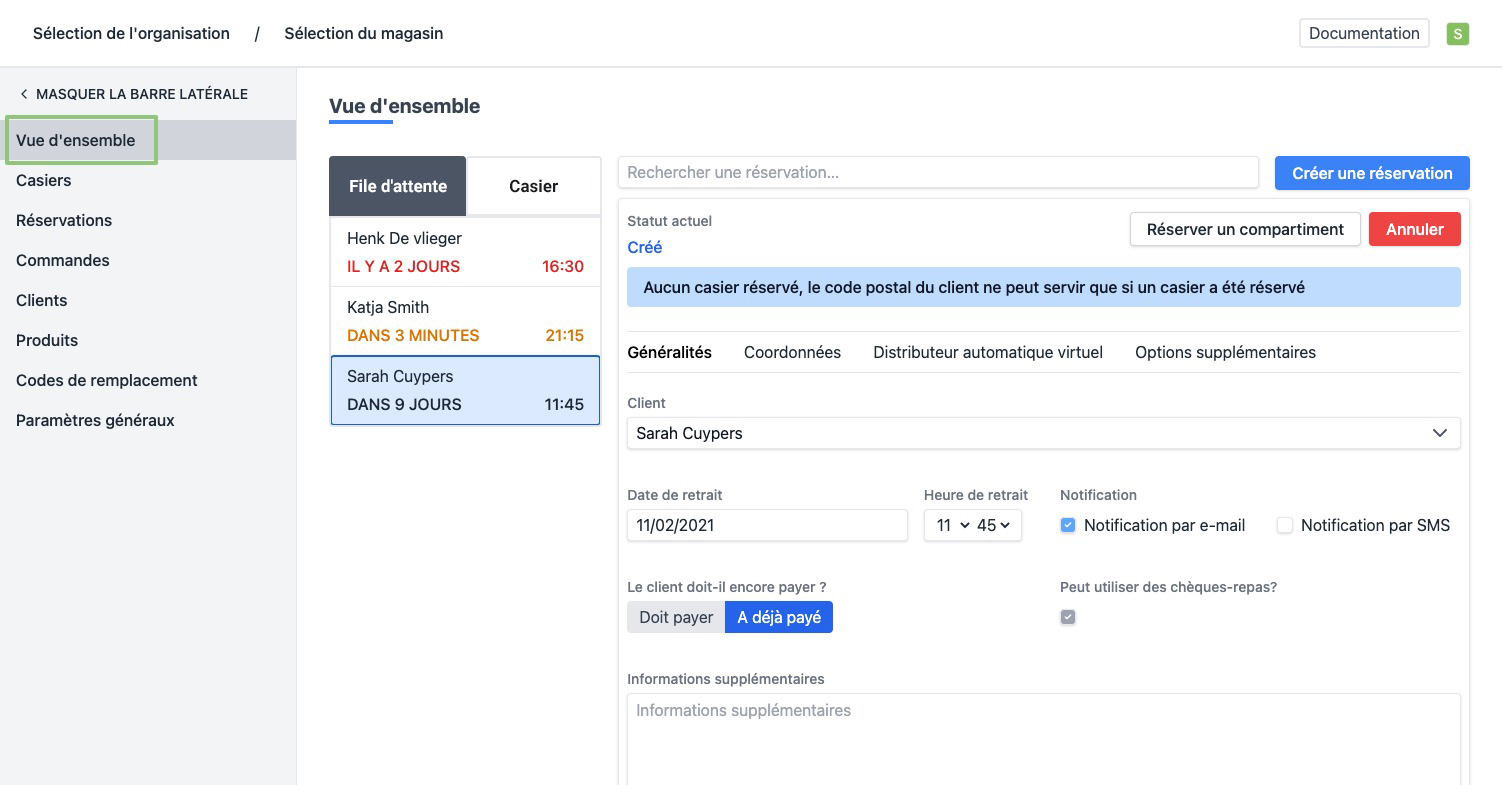
Task: Open the pickup minutes dropdown showing 45
Action: coord(994,525)
